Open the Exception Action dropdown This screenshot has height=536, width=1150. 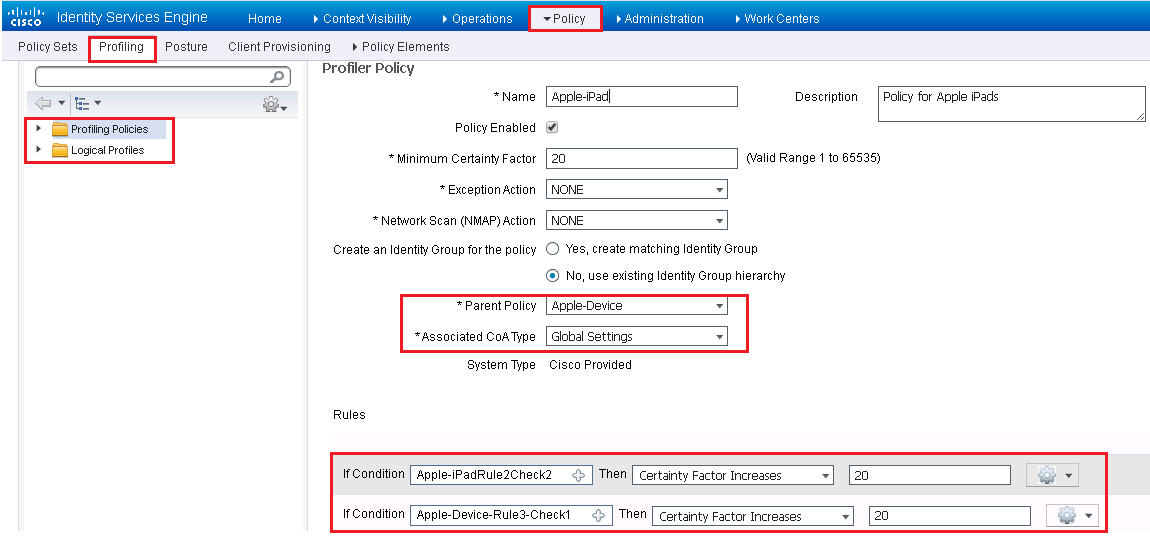coord(637,189)
